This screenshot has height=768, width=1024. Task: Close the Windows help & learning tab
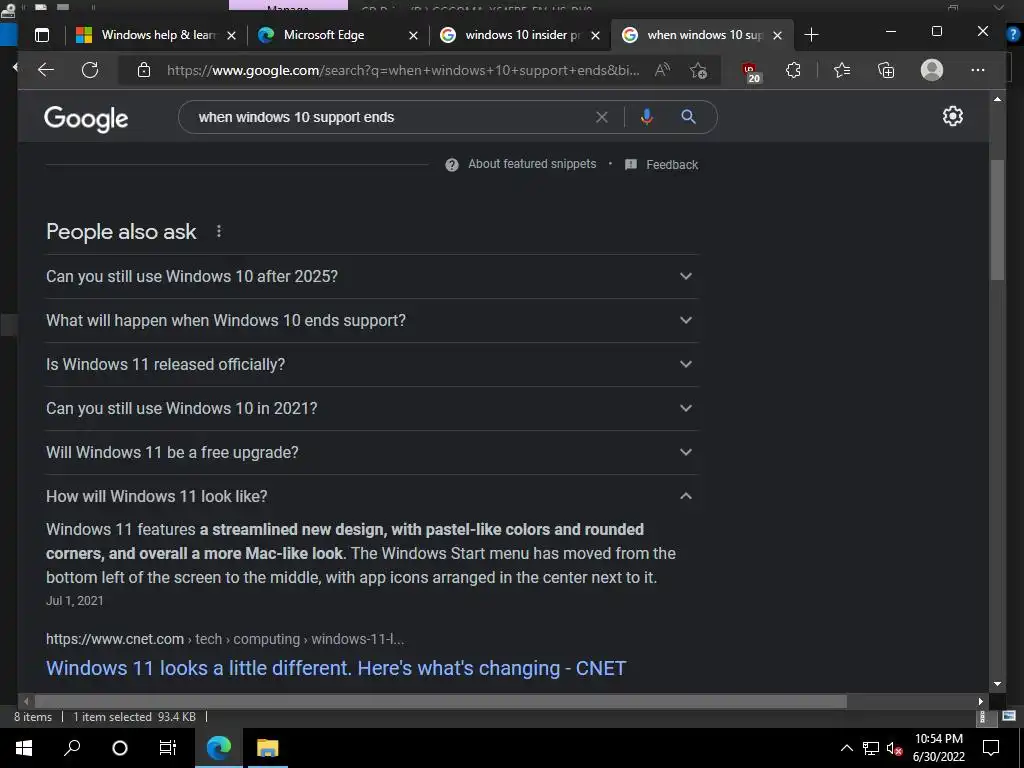coord(231,36)
